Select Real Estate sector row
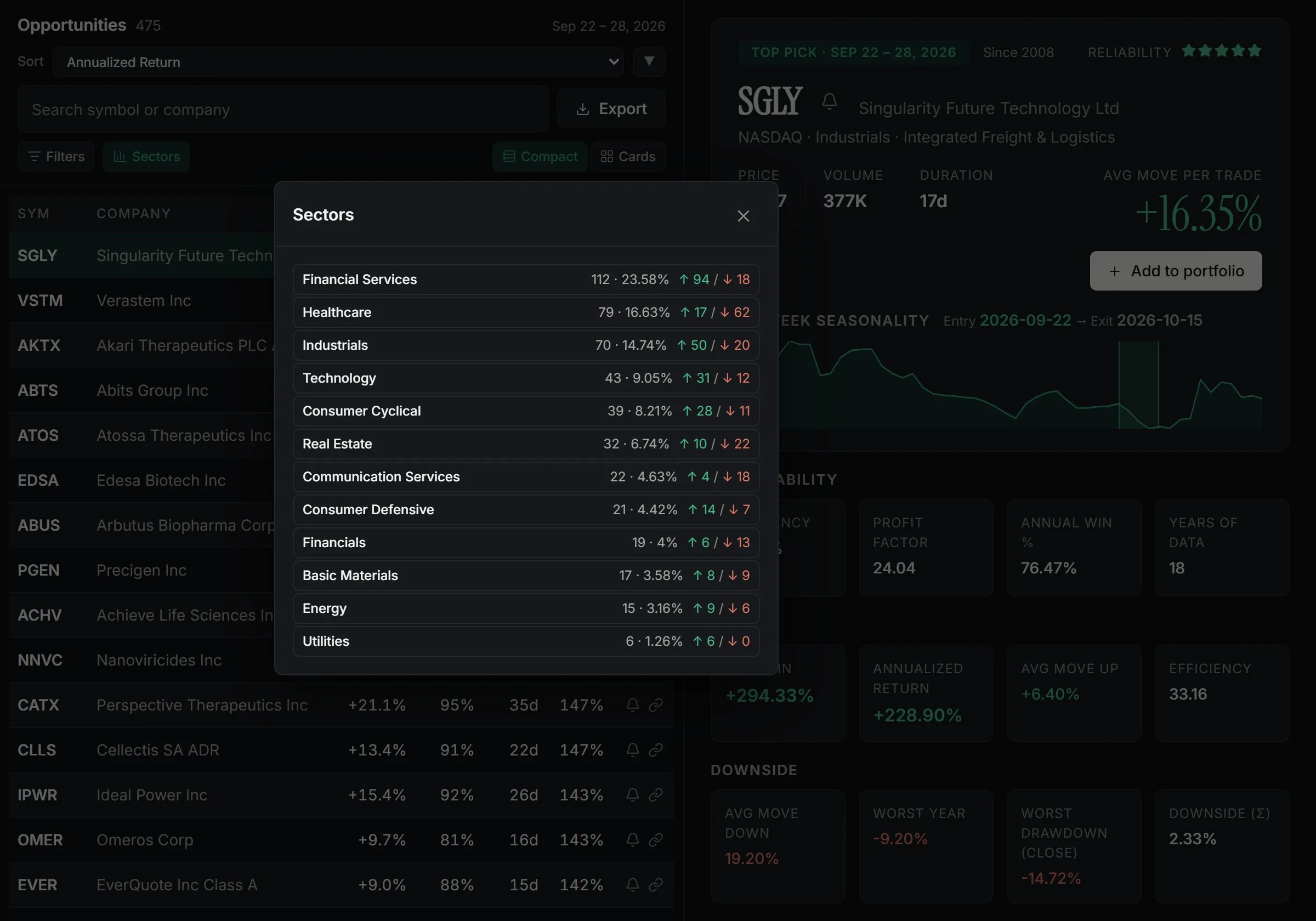This screenshot has width=1316, height=921. coord(526,444)
